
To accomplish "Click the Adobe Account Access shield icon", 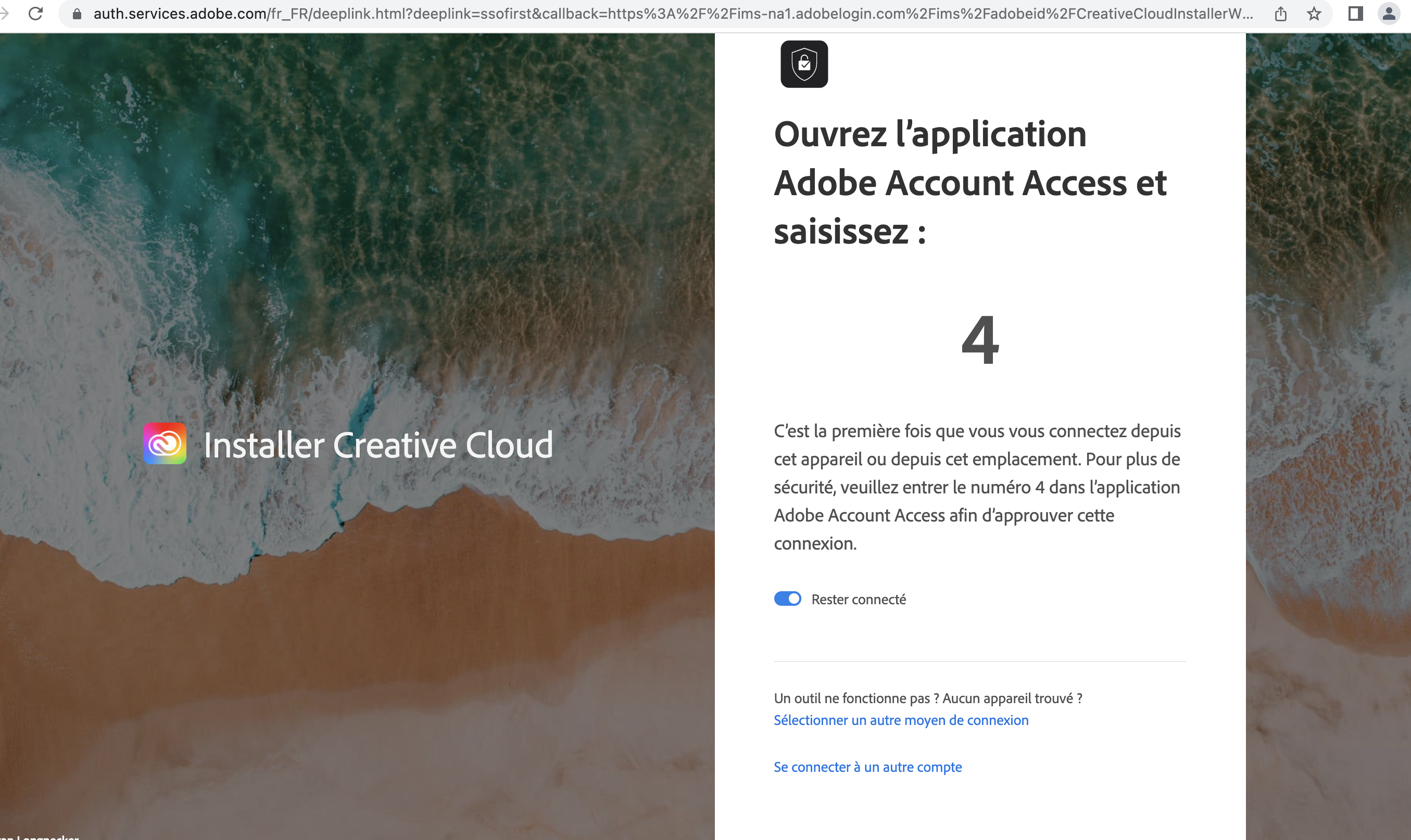I will tap(804, 64).
